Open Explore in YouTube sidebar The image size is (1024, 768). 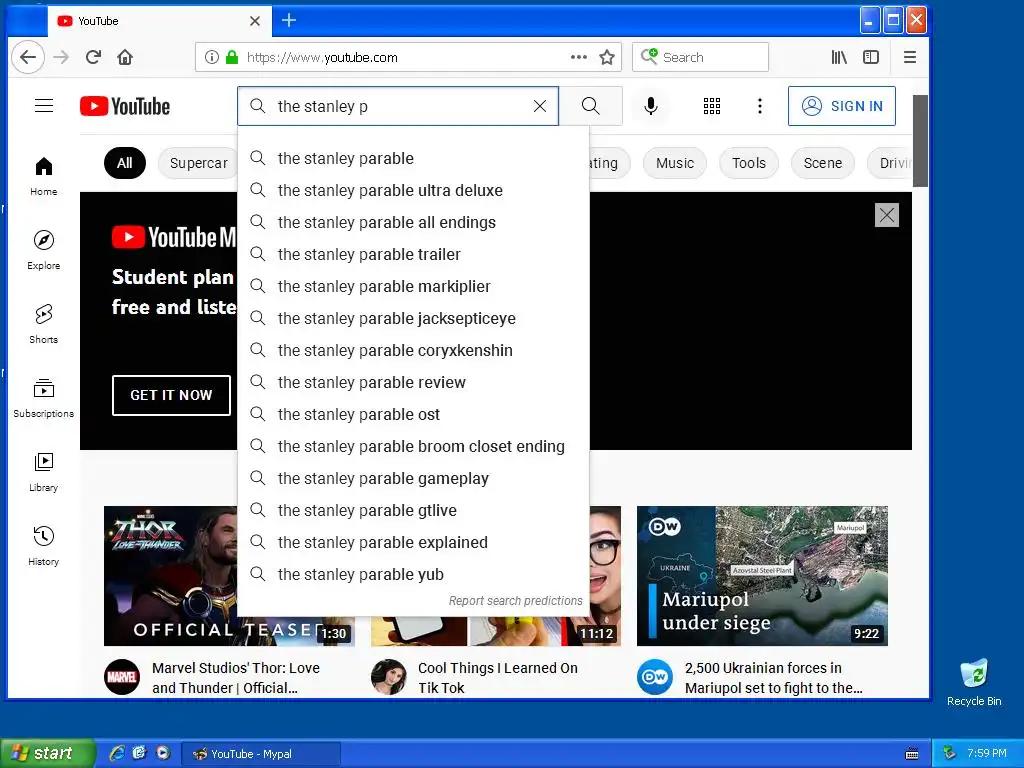[44, 250]
